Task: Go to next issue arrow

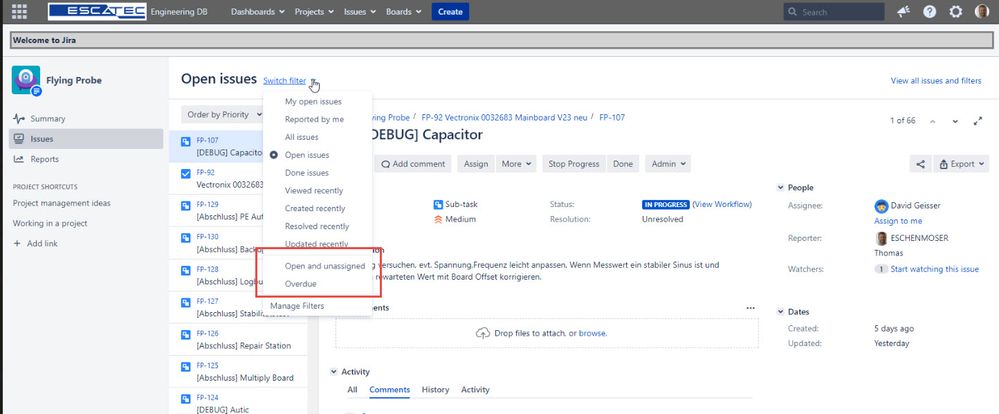Action: (955, 120)
